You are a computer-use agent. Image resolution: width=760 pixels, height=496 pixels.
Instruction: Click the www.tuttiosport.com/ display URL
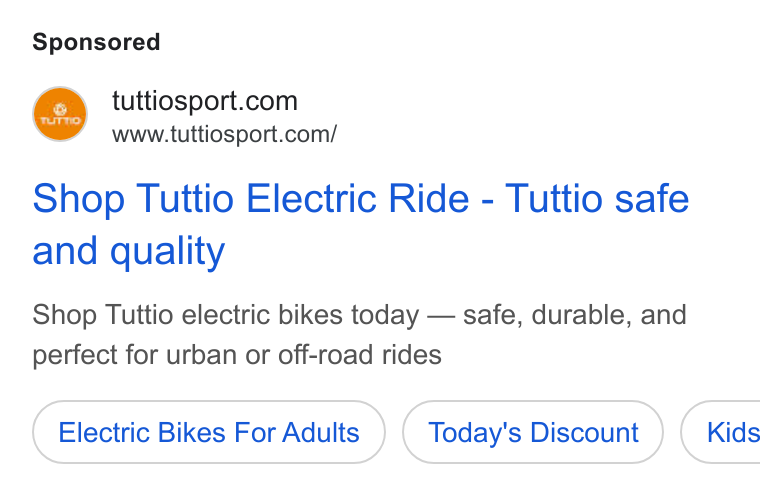[x=224, y=134]
